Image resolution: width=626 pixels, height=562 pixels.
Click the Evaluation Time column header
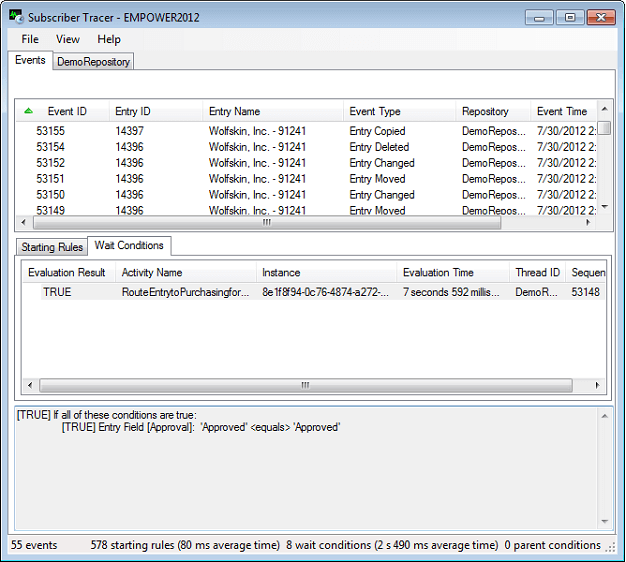453,273
